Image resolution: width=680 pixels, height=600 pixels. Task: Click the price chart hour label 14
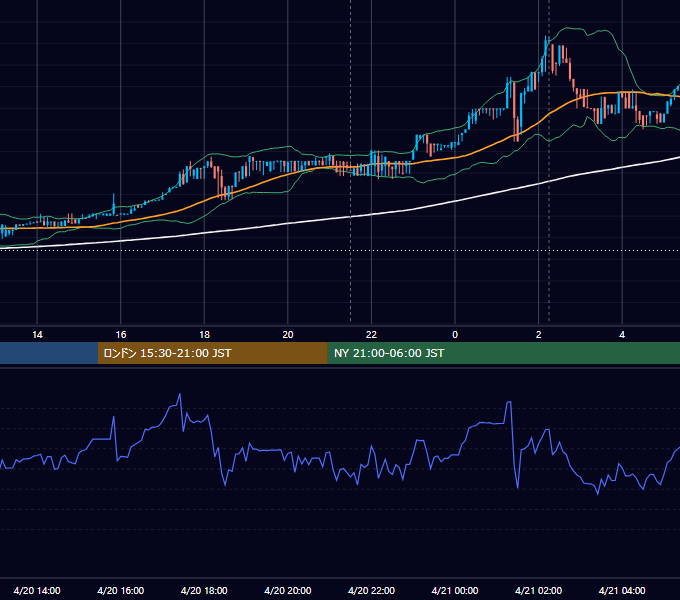click(37, 335)
